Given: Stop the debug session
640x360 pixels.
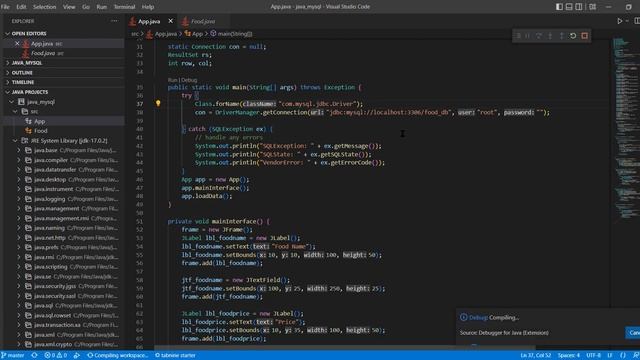Looking at the screenshot, I should point(584,36).
